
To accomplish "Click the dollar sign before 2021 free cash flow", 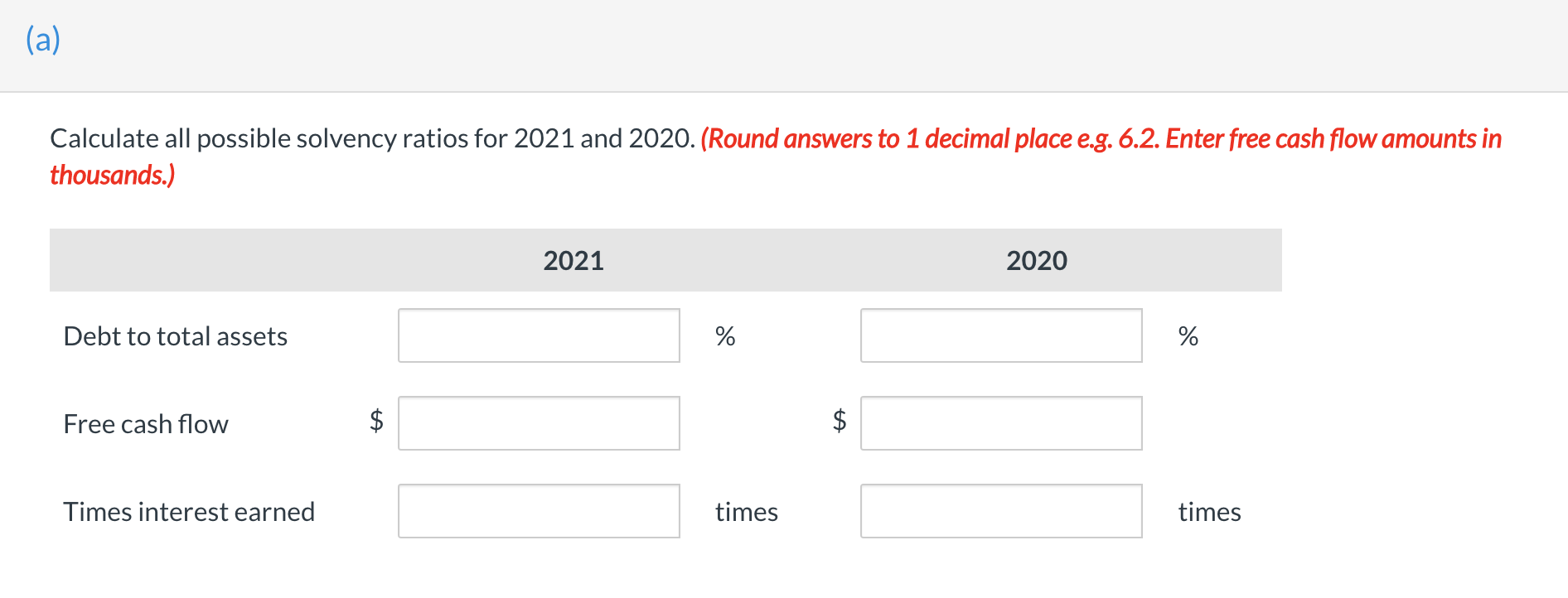I will [376, 421].
